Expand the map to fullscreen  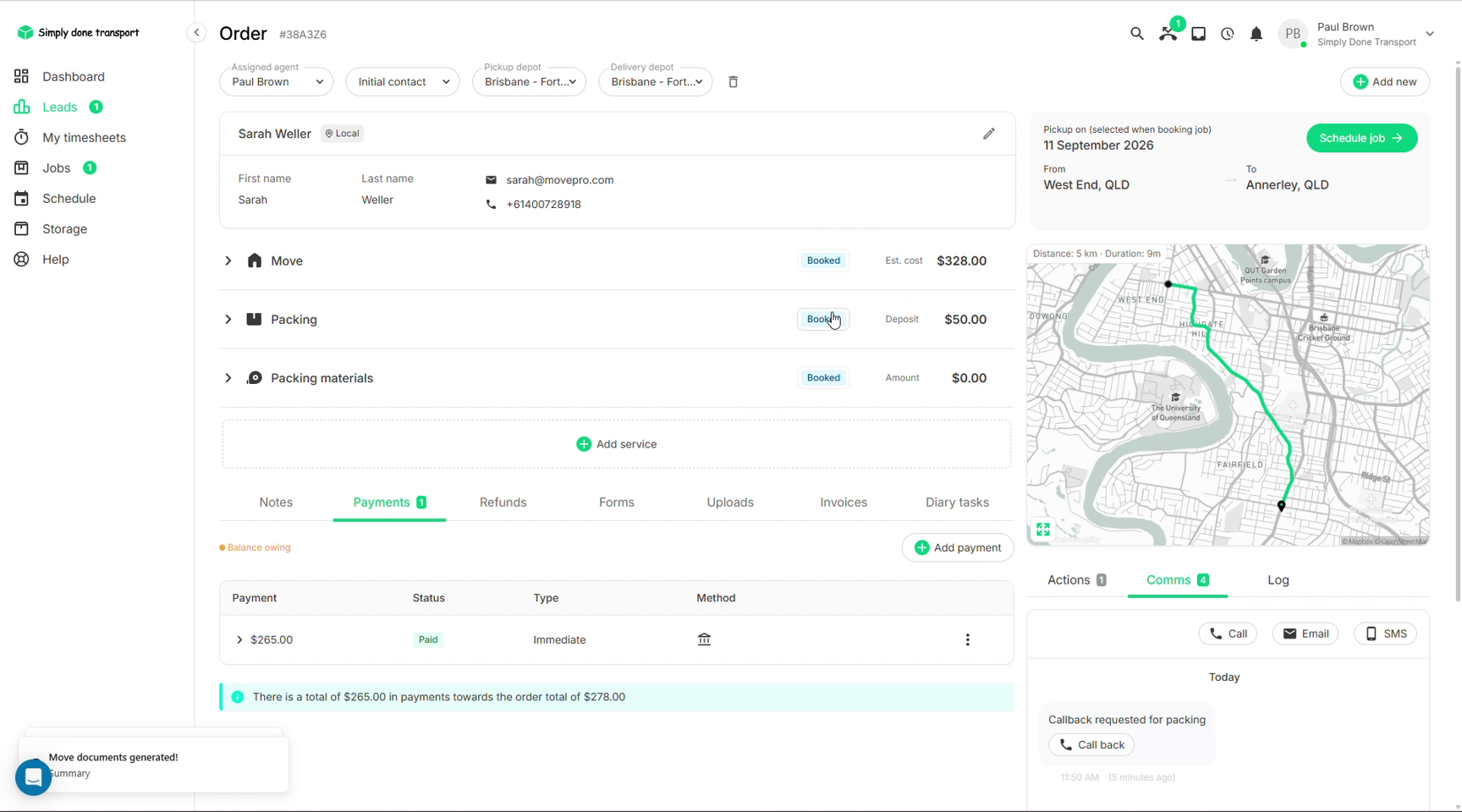pos(1043,529)
